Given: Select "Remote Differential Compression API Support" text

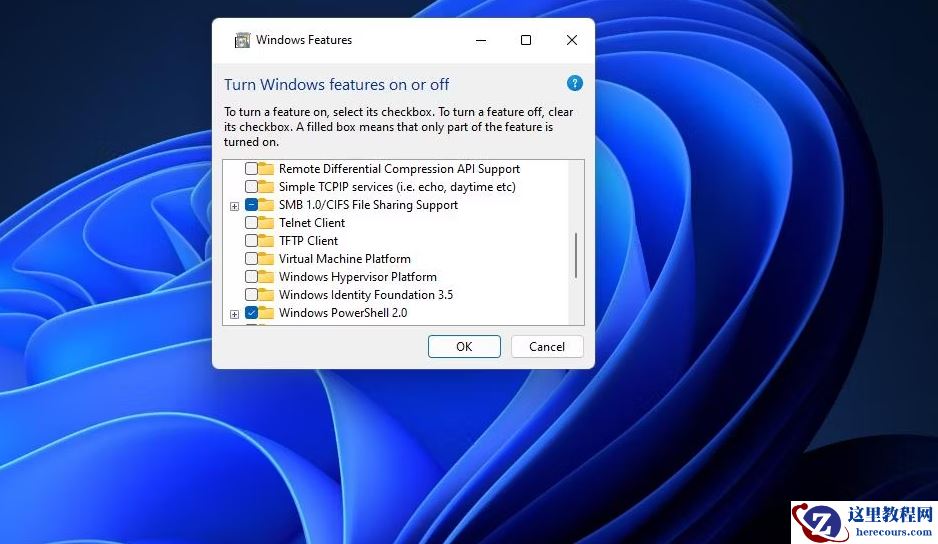Looking at the screenshot, I should coord(399,169).
